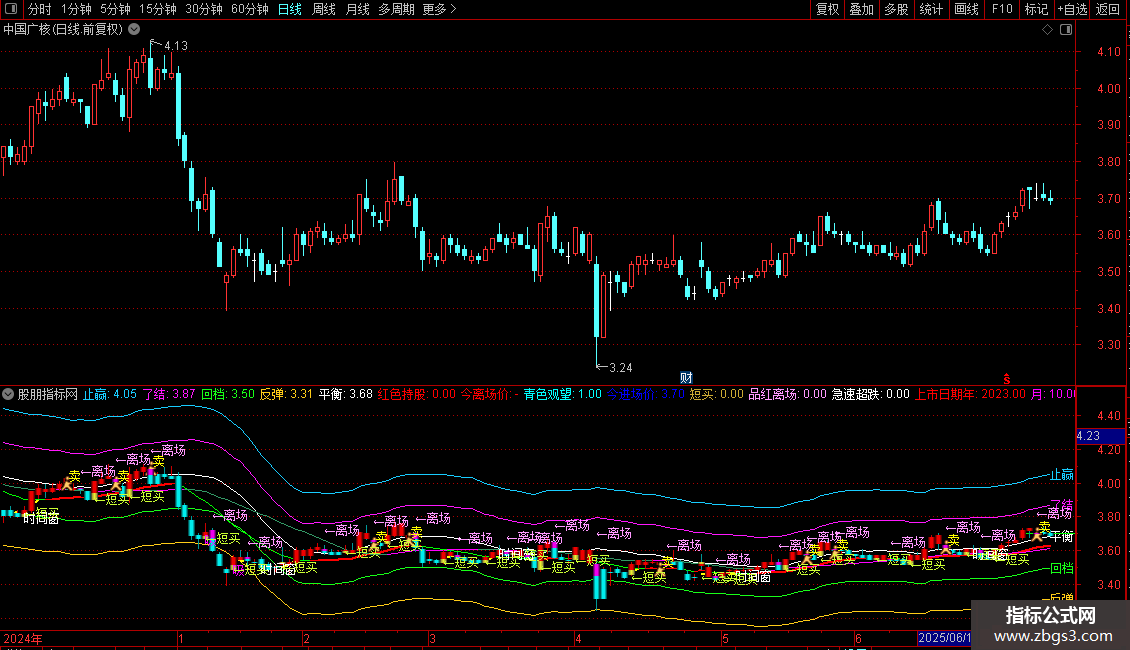The width and height of the screenshot is (1130, 650).
Task: Click the 叠加 overlay button
Action: (862, 9)
